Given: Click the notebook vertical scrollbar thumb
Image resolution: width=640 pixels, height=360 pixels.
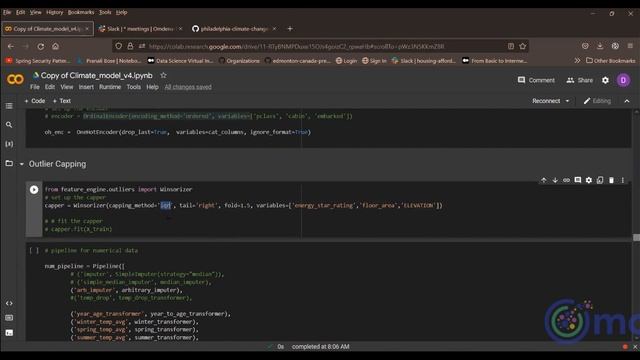Looking at the screenshot, I should tap(636, 237).
